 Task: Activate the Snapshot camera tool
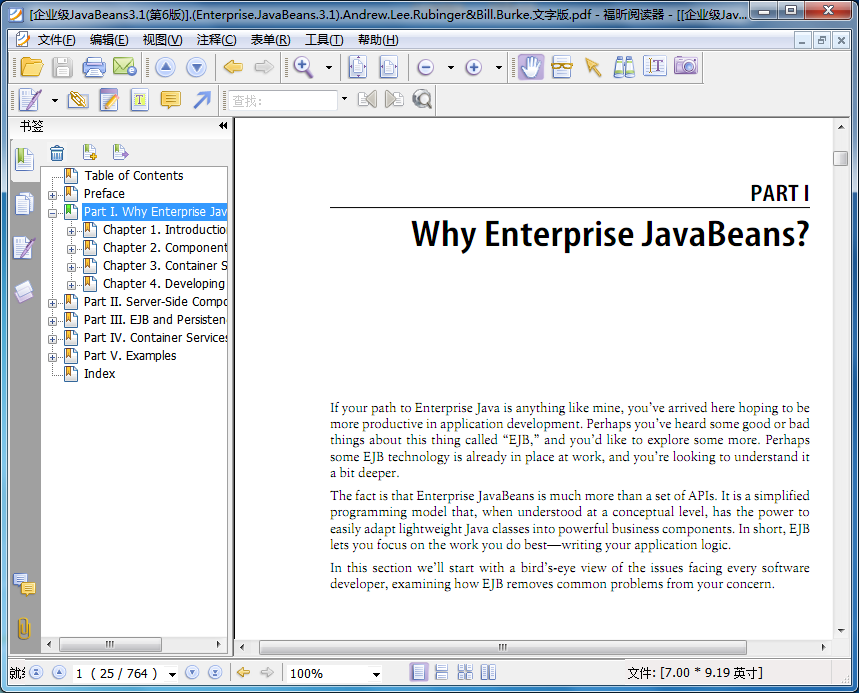[685, 67]
